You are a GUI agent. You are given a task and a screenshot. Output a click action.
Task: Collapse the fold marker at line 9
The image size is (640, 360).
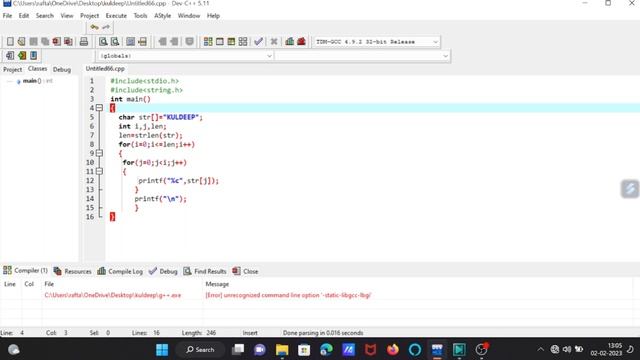pyautogui.click(x=99, y=153)
